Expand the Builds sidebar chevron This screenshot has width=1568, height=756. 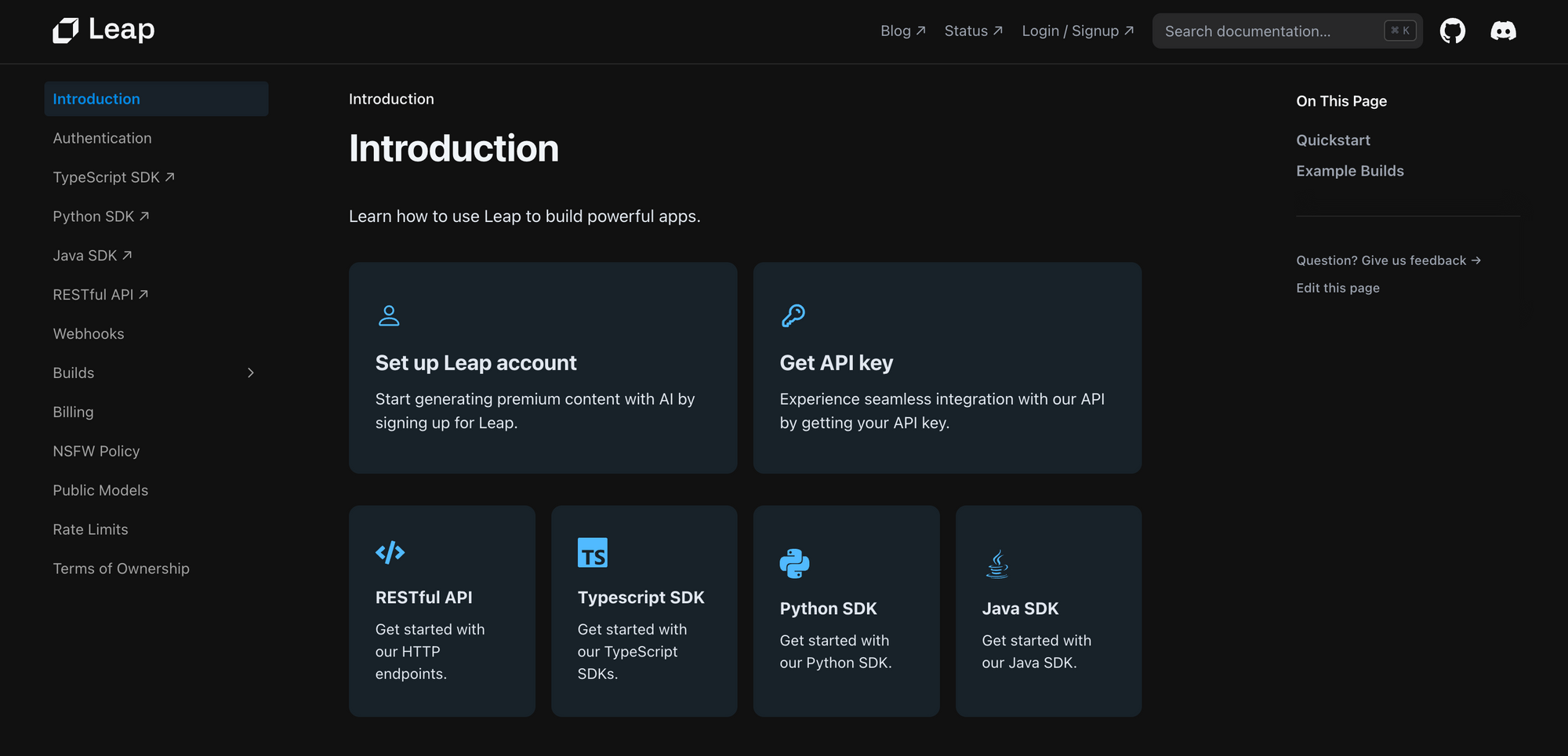click(x=251, y=373)
